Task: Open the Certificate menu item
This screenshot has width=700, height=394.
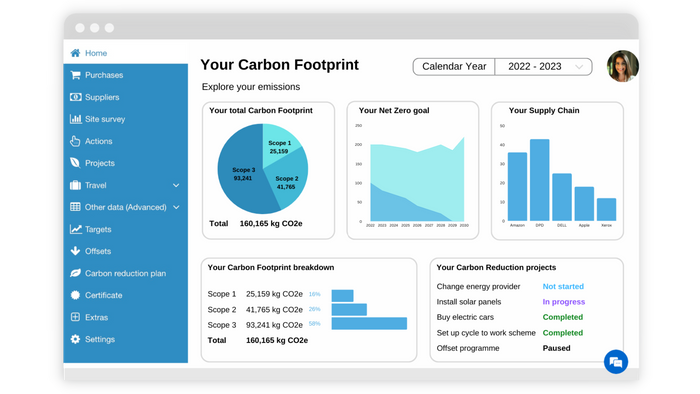Action: click(96, 295)
